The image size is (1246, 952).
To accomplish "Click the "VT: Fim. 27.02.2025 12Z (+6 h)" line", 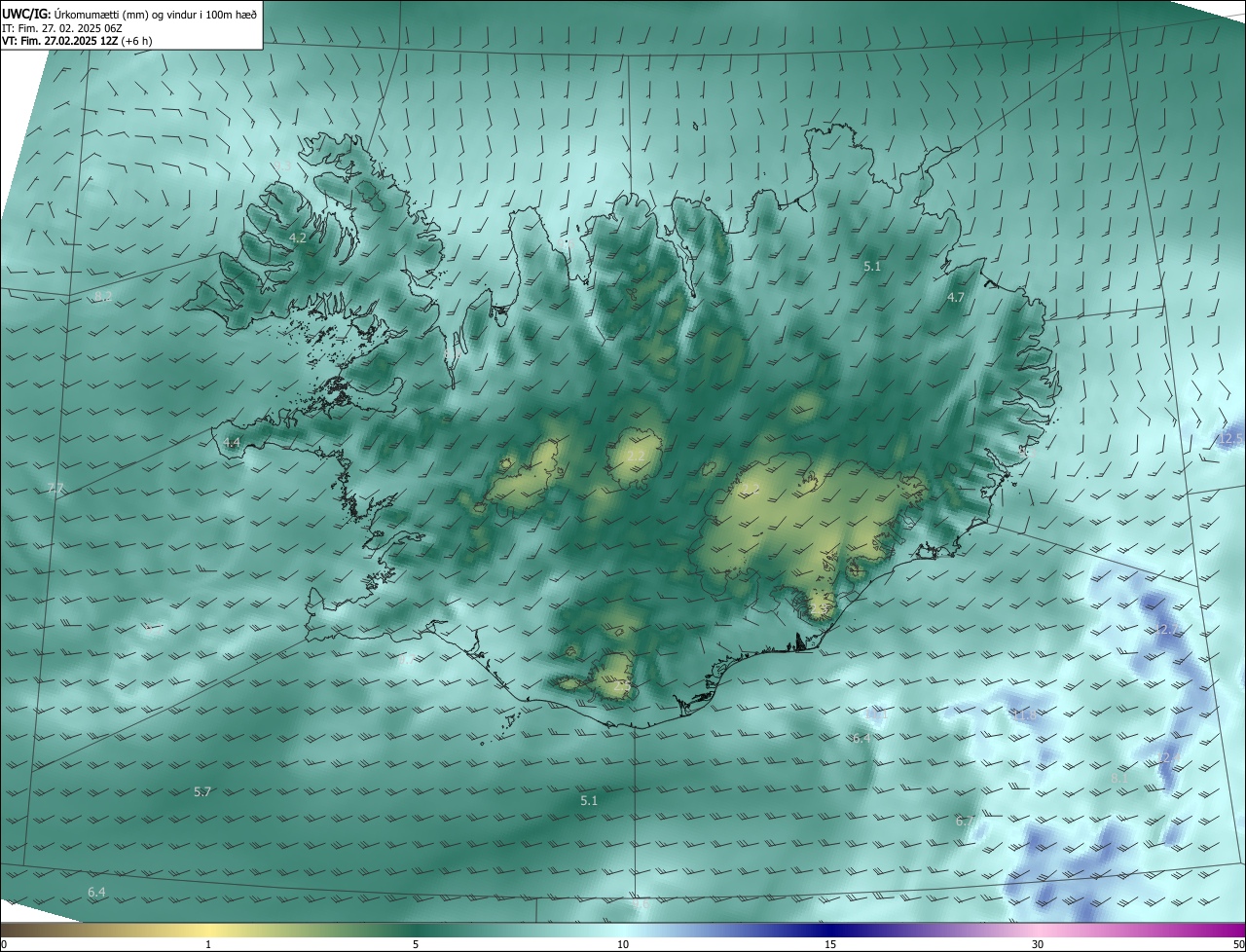I will click(77, 41).
